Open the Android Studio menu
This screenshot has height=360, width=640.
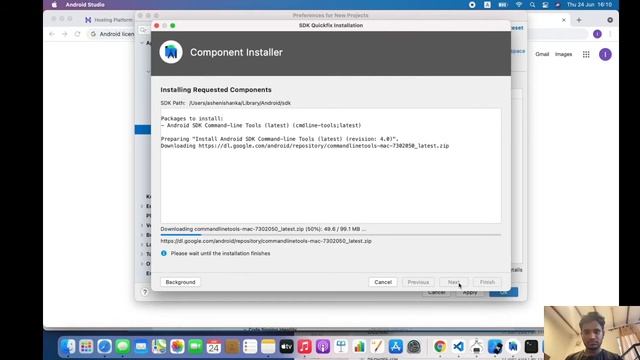point(85,5)
